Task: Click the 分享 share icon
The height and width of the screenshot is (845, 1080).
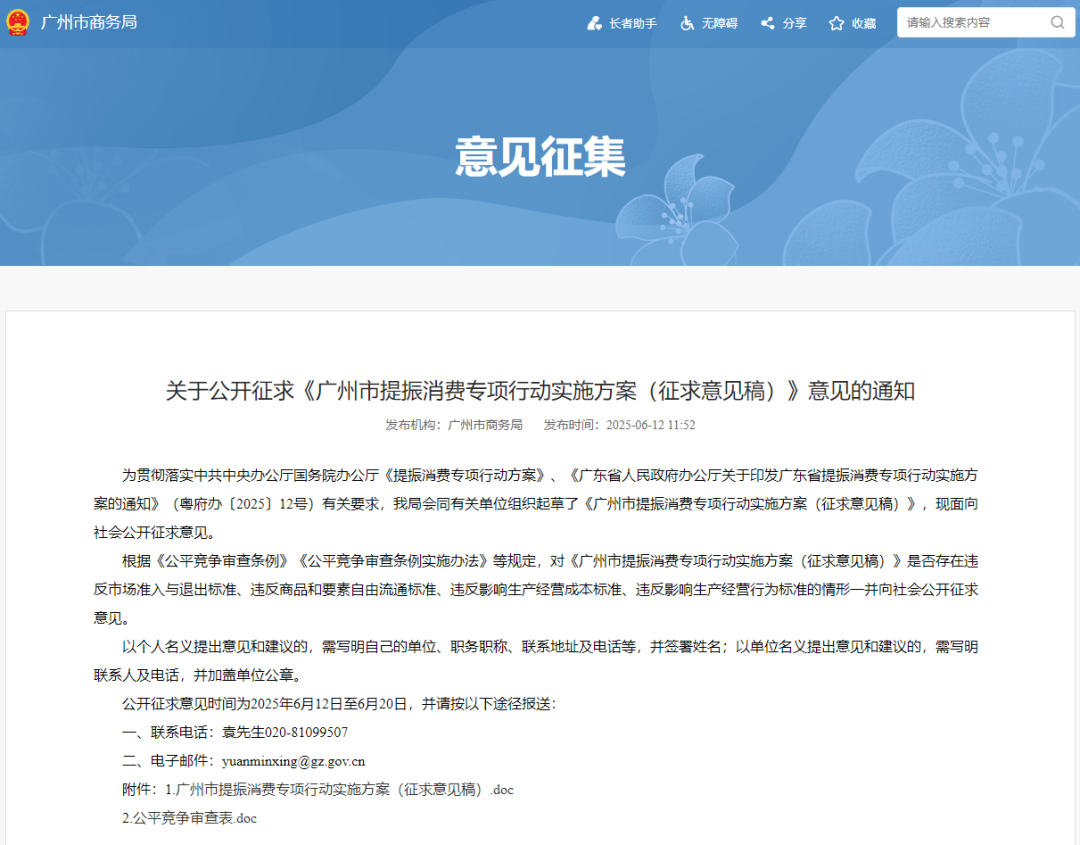Action: tap(768, 23)
